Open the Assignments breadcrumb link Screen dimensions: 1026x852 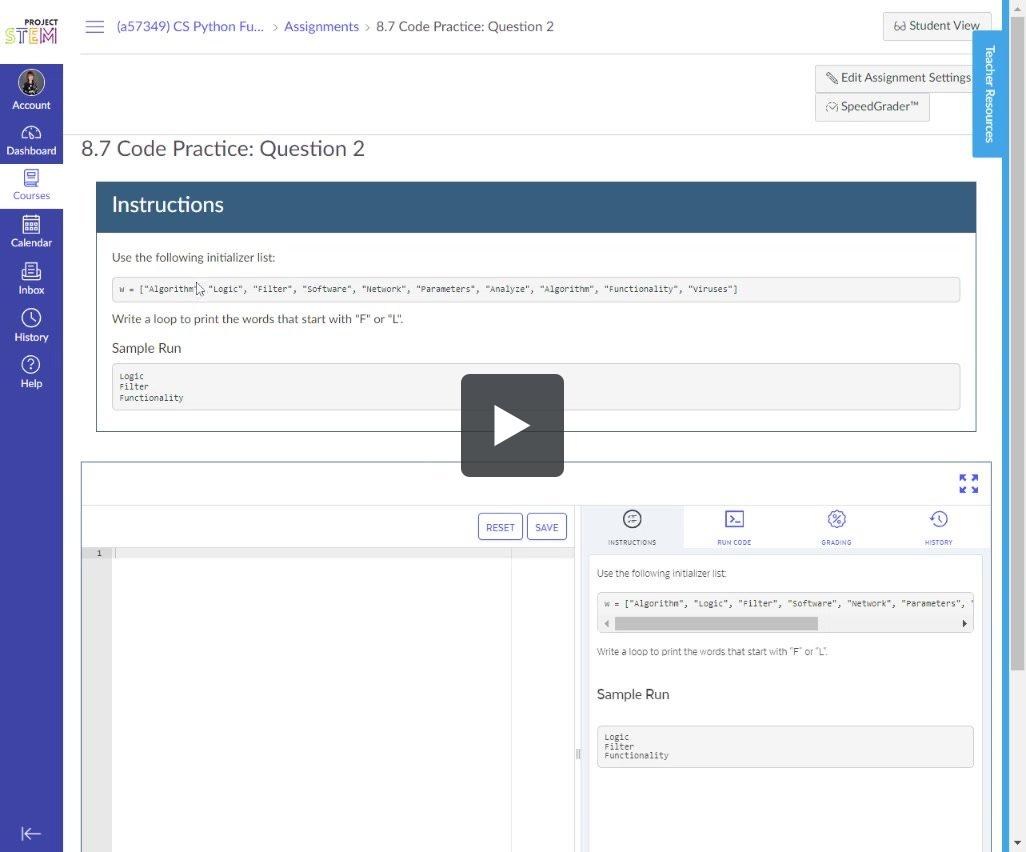321,27
